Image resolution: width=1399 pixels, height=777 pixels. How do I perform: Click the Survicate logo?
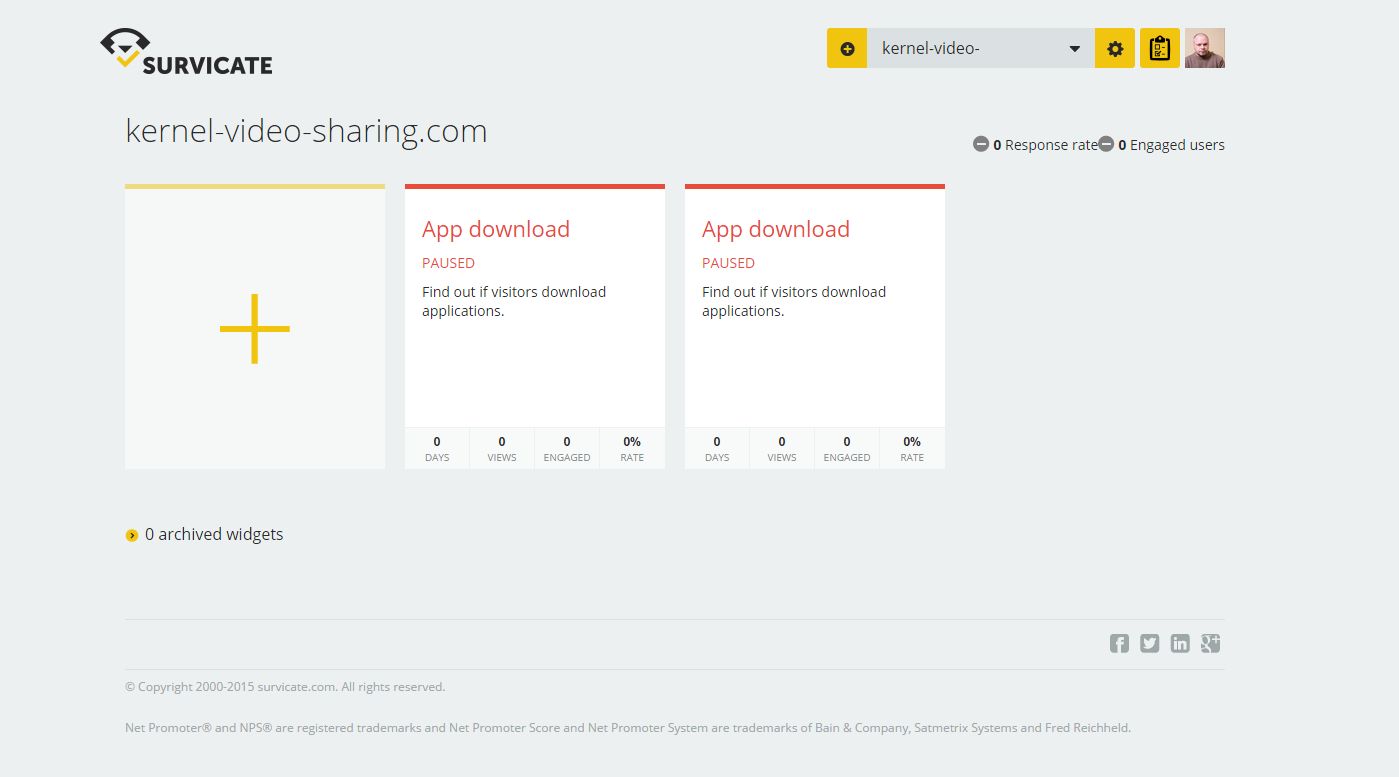point(186,52)
